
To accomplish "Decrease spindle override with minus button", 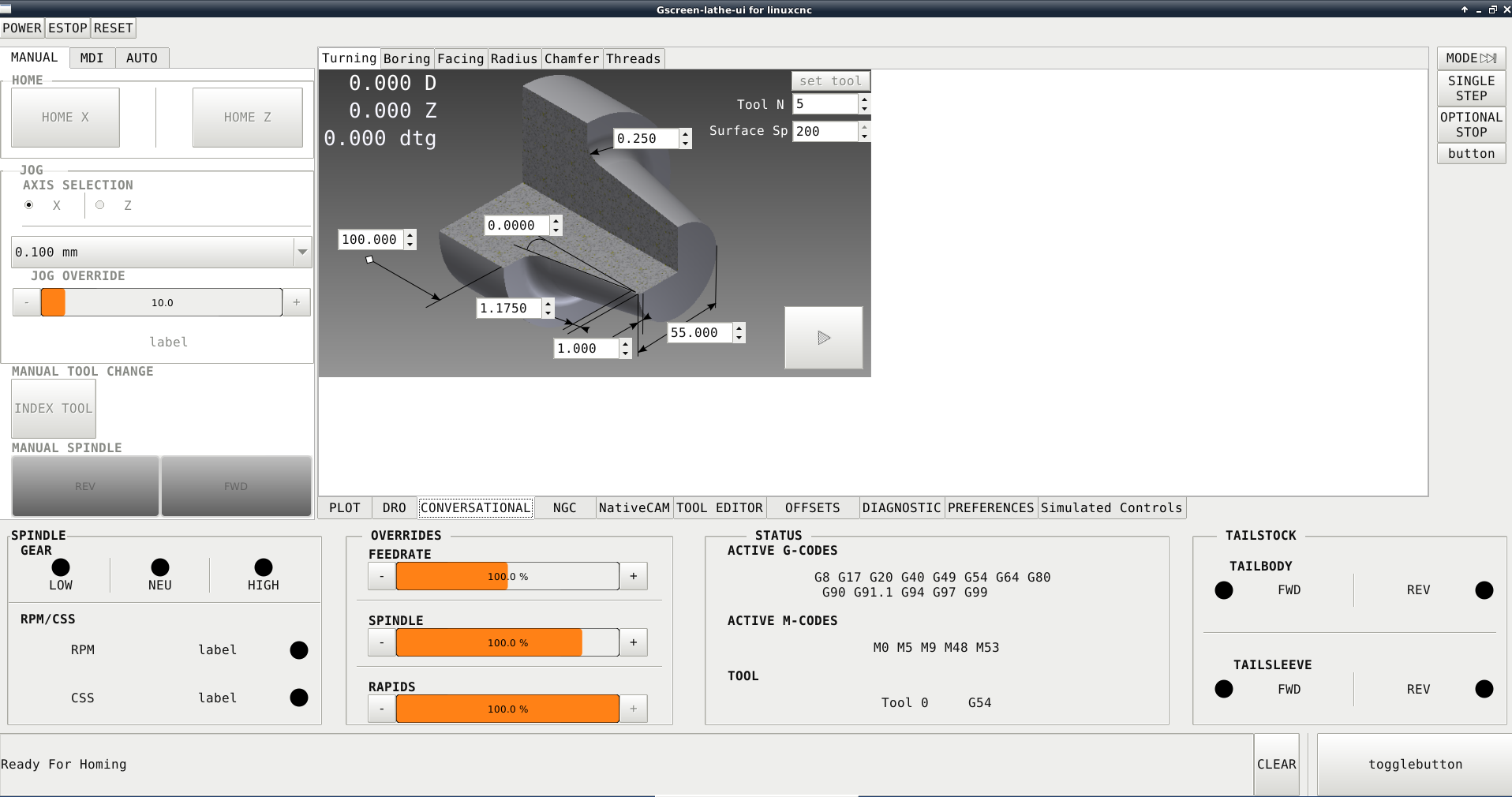I will point(382,643).
